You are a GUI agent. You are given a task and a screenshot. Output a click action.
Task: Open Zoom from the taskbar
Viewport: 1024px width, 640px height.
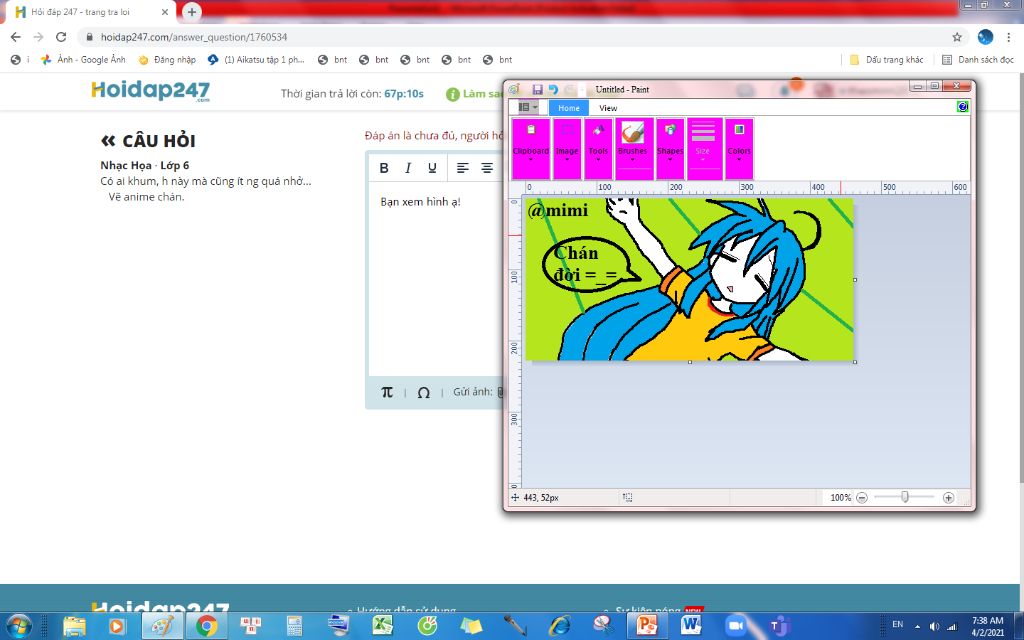click(x=735, y=626)
